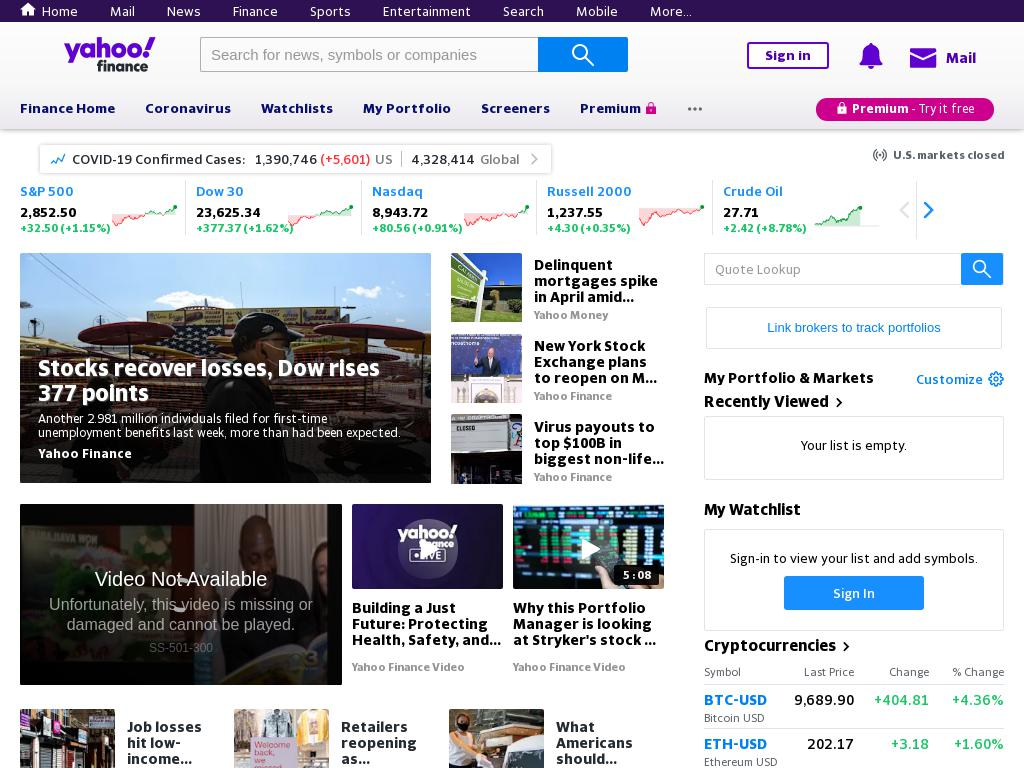Open Entertainment in the top bar
This screenshot has height=768, width=1024.
pos(426,11)
